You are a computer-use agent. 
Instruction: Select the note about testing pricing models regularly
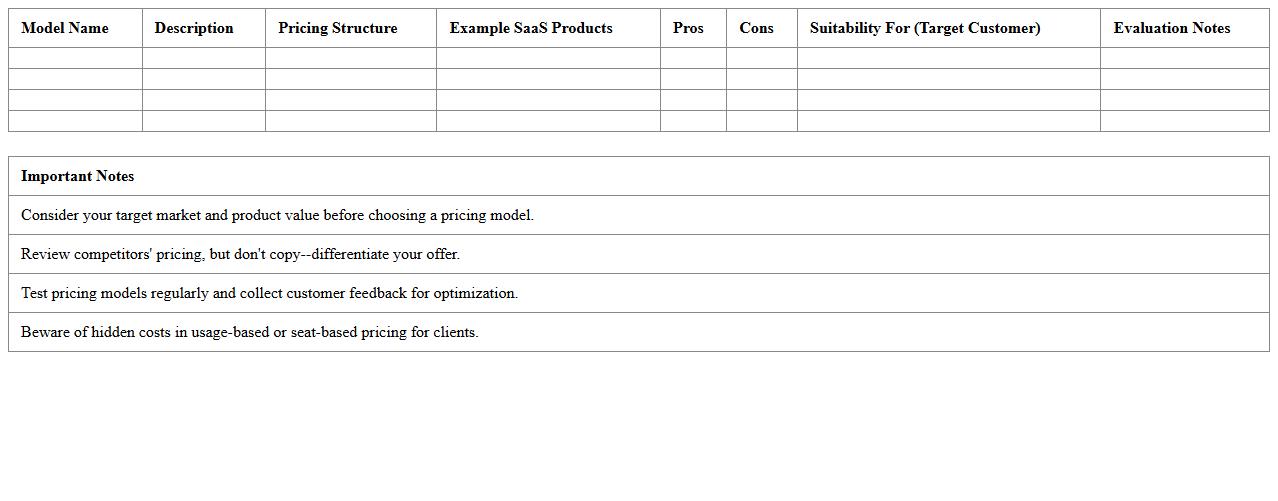click(x=269, y=293)
